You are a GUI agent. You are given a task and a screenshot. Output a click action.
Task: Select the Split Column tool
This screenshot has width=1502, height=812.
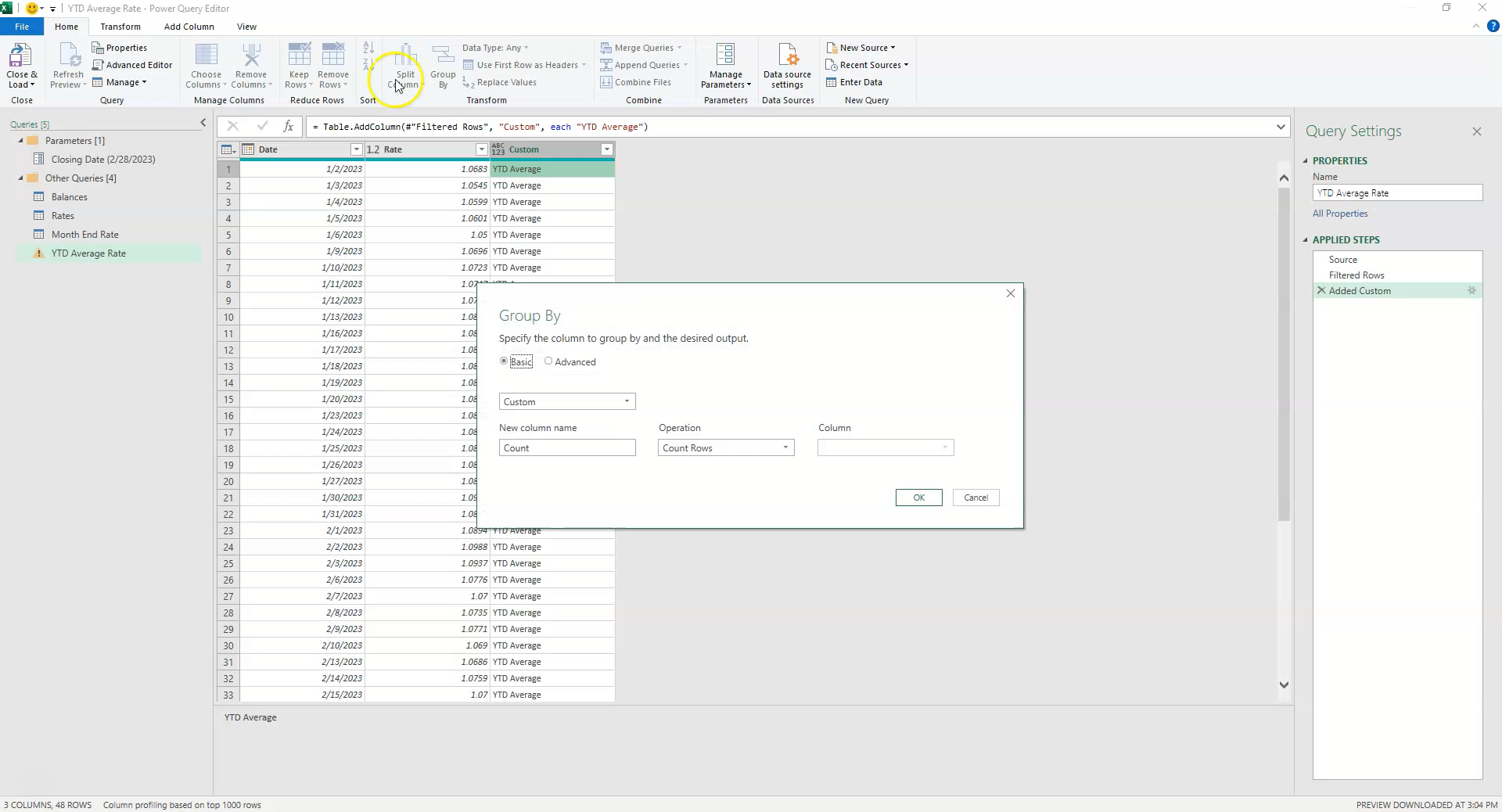click(x=404, y=64)
